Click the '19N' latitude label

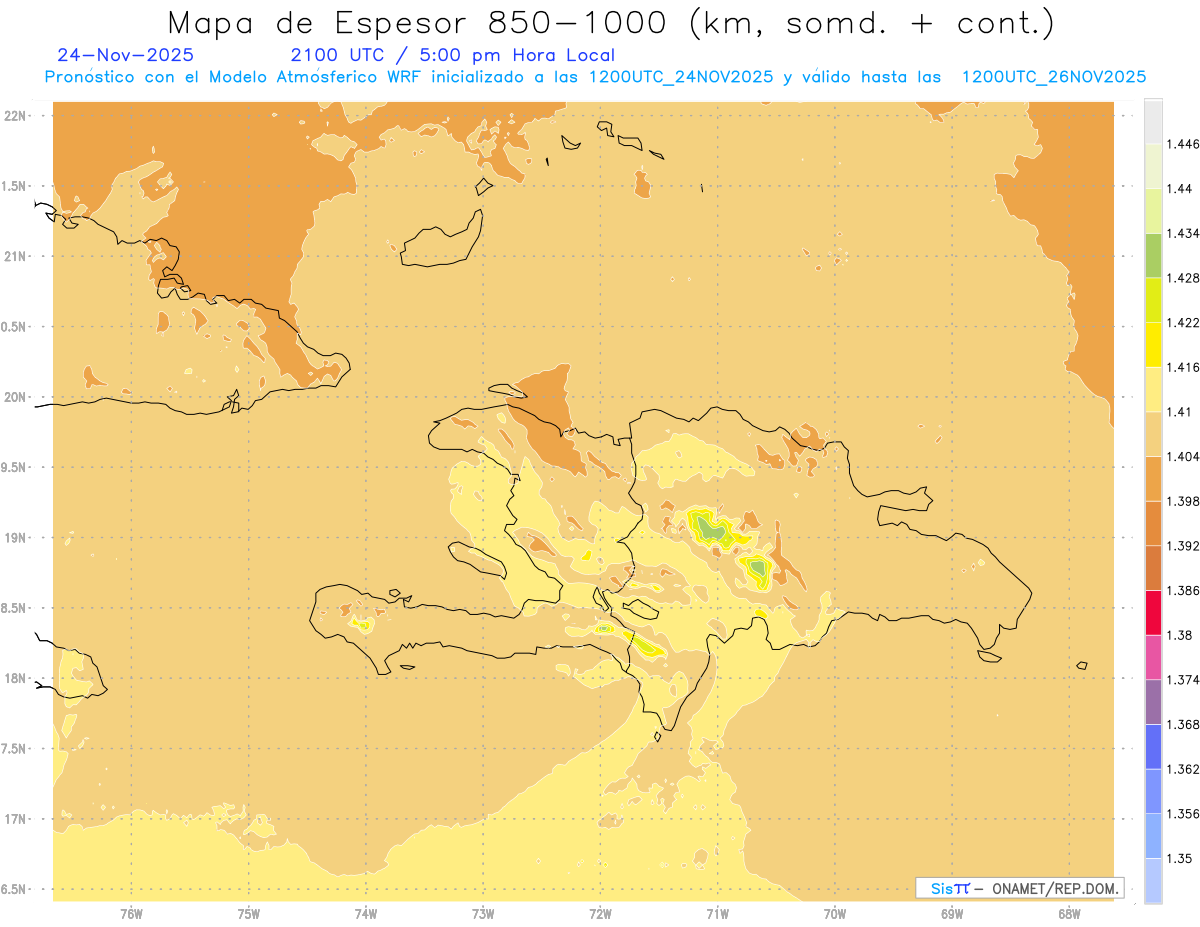pyautogui.click(x=16, y=538)
